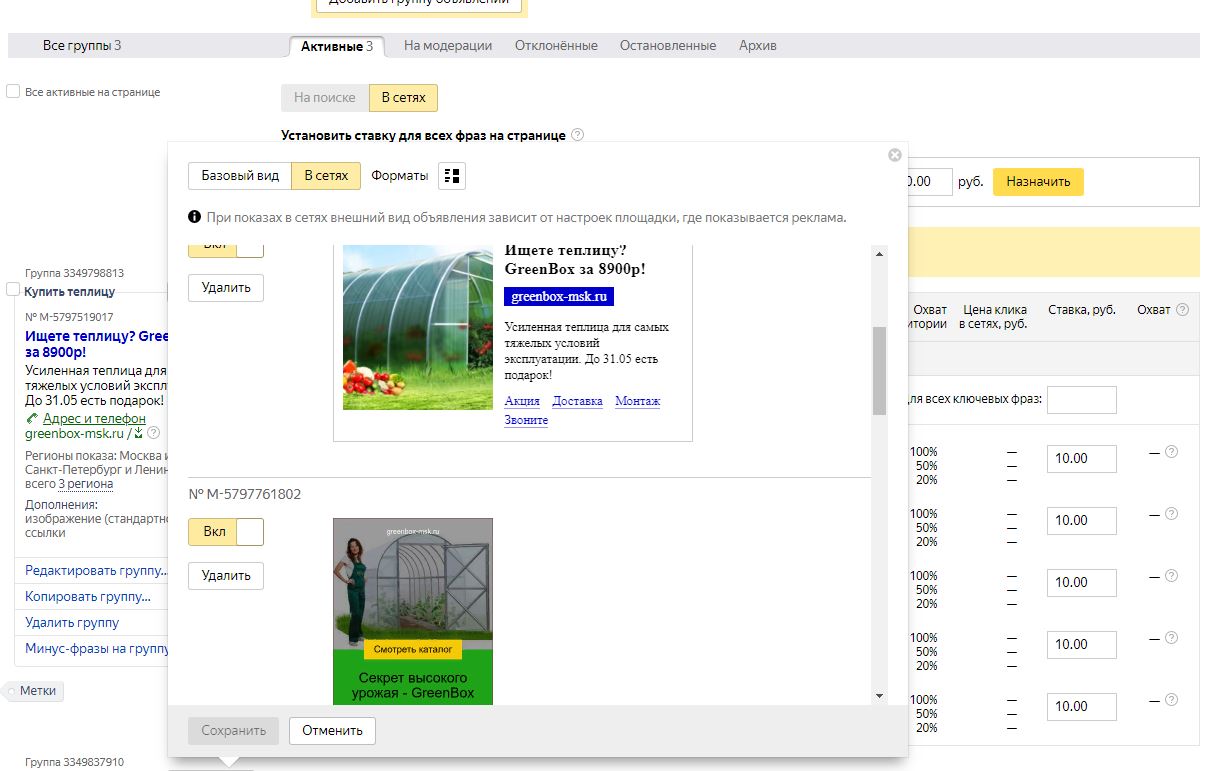
Task: Open the 'Архив' tab
Action: click(x=758, y=46)
